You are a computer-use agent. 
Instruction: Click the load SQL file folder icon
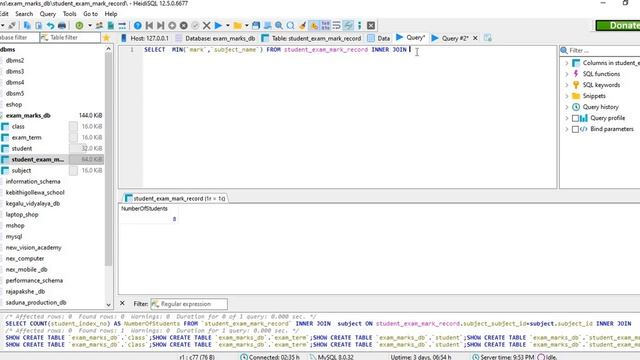(x=237, y=25)
